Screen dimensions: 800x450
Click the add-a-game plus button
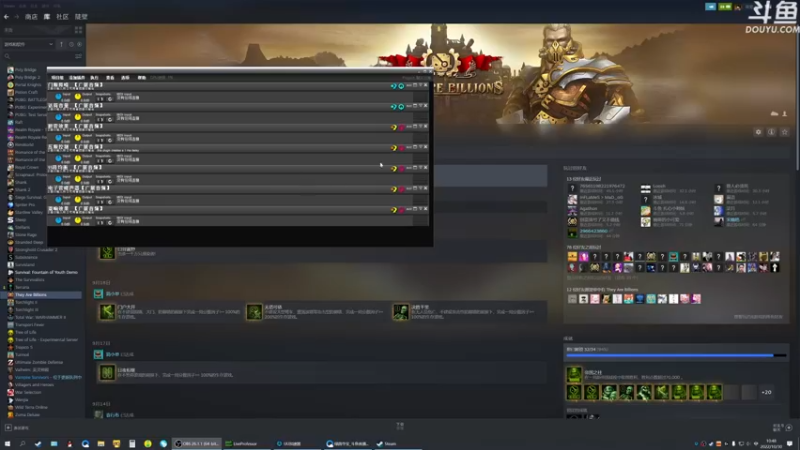[x=8, y=428]
